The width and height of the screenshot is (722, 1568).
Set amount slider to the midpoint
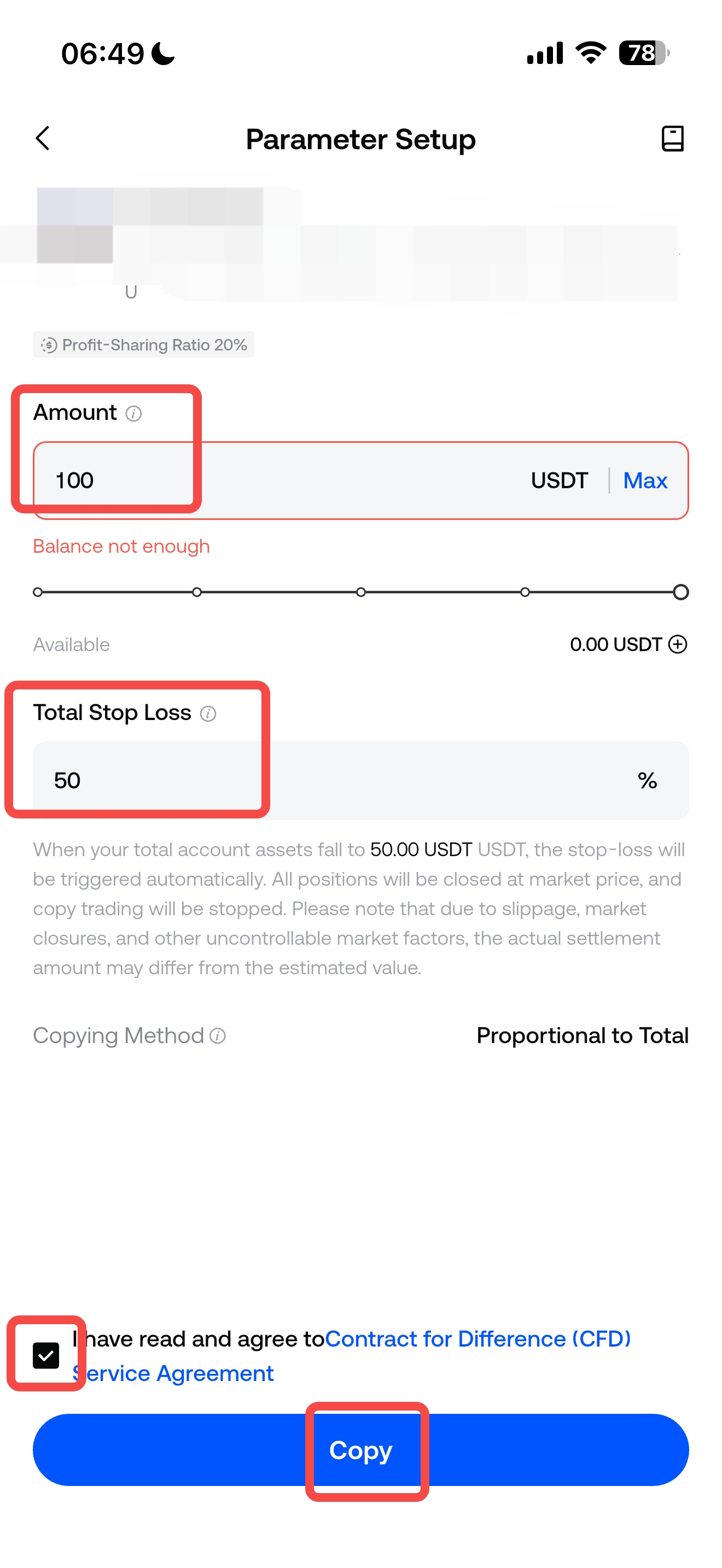361,592
